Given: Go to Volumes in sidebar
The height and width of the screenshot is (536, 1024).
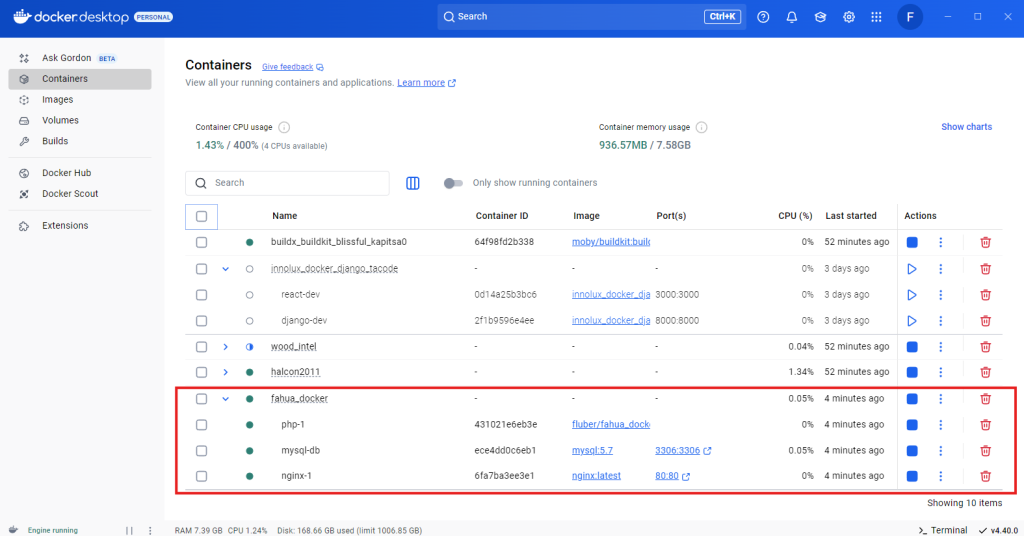Looking at the screenshot, I should point(80,120).
